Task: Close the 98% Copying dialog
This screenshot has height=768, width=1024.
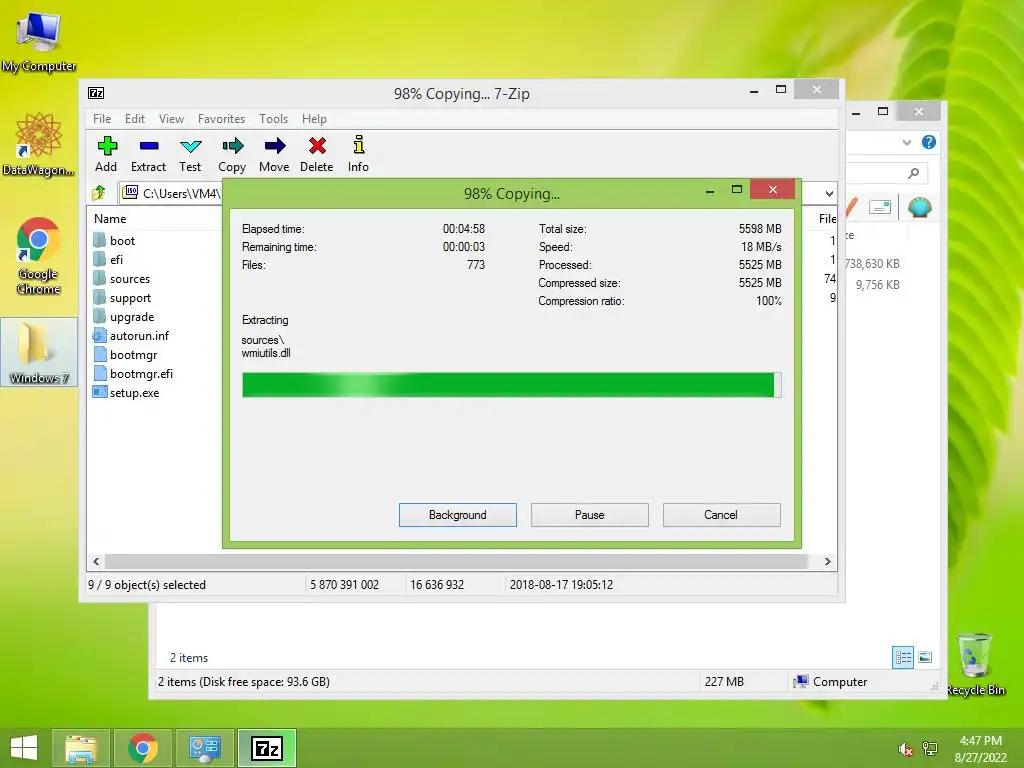Action: click(x=773, y=189)
